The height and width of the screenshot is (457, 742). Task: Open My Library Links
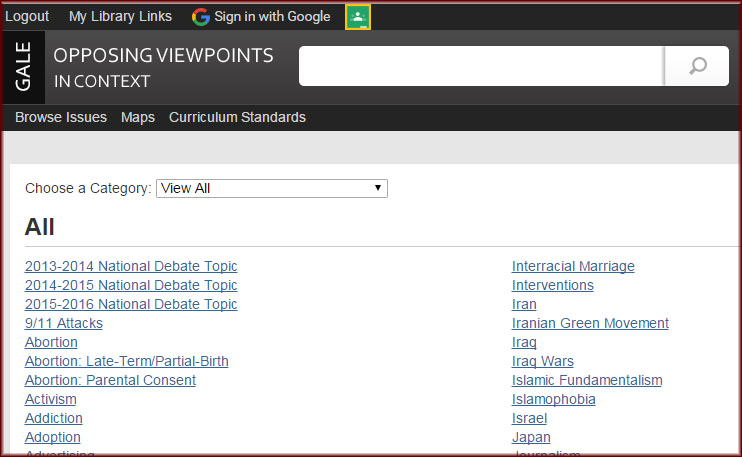tap(120, 17)
